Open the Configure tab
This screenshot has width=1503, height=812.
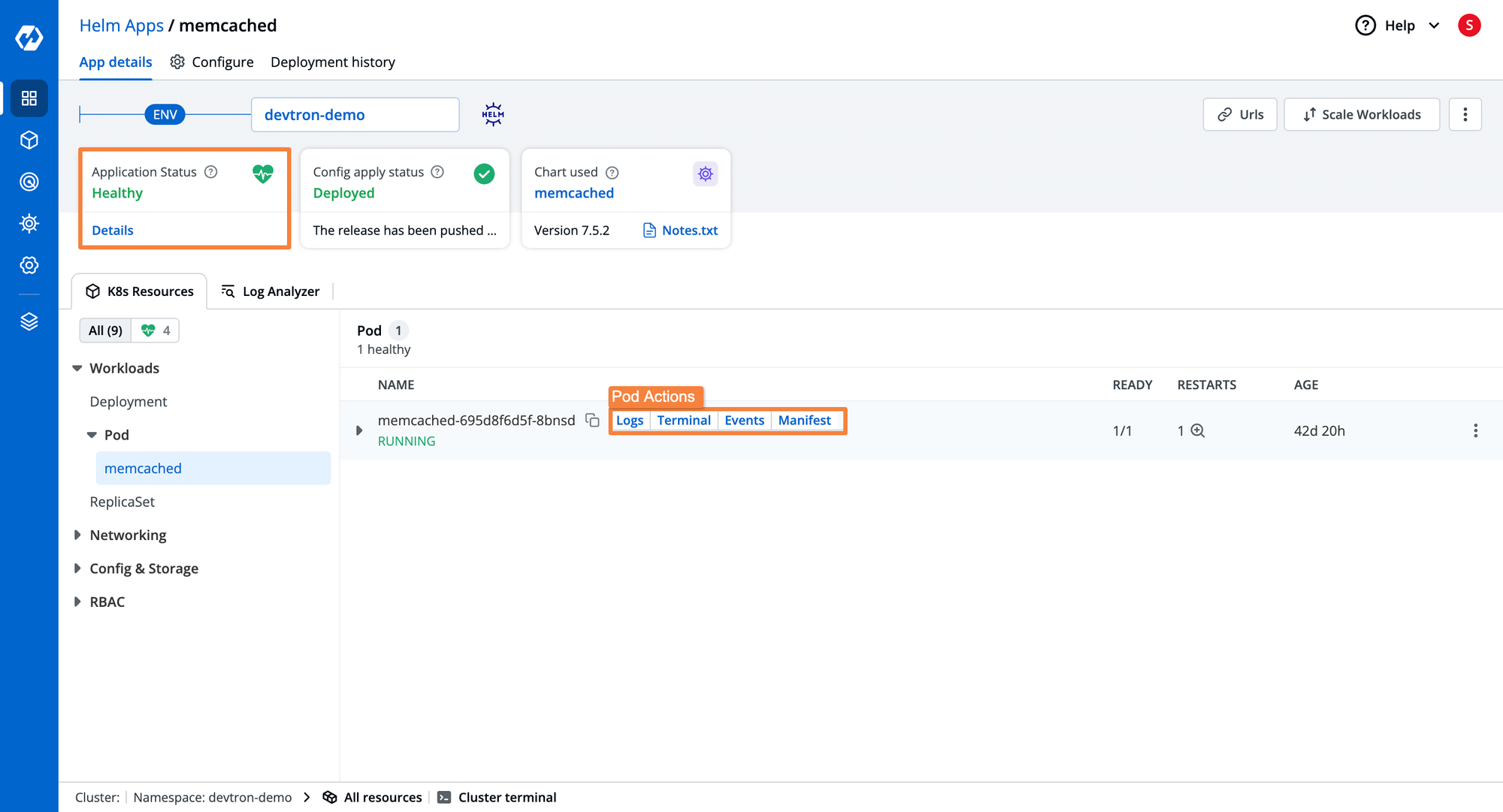(212, 62)
